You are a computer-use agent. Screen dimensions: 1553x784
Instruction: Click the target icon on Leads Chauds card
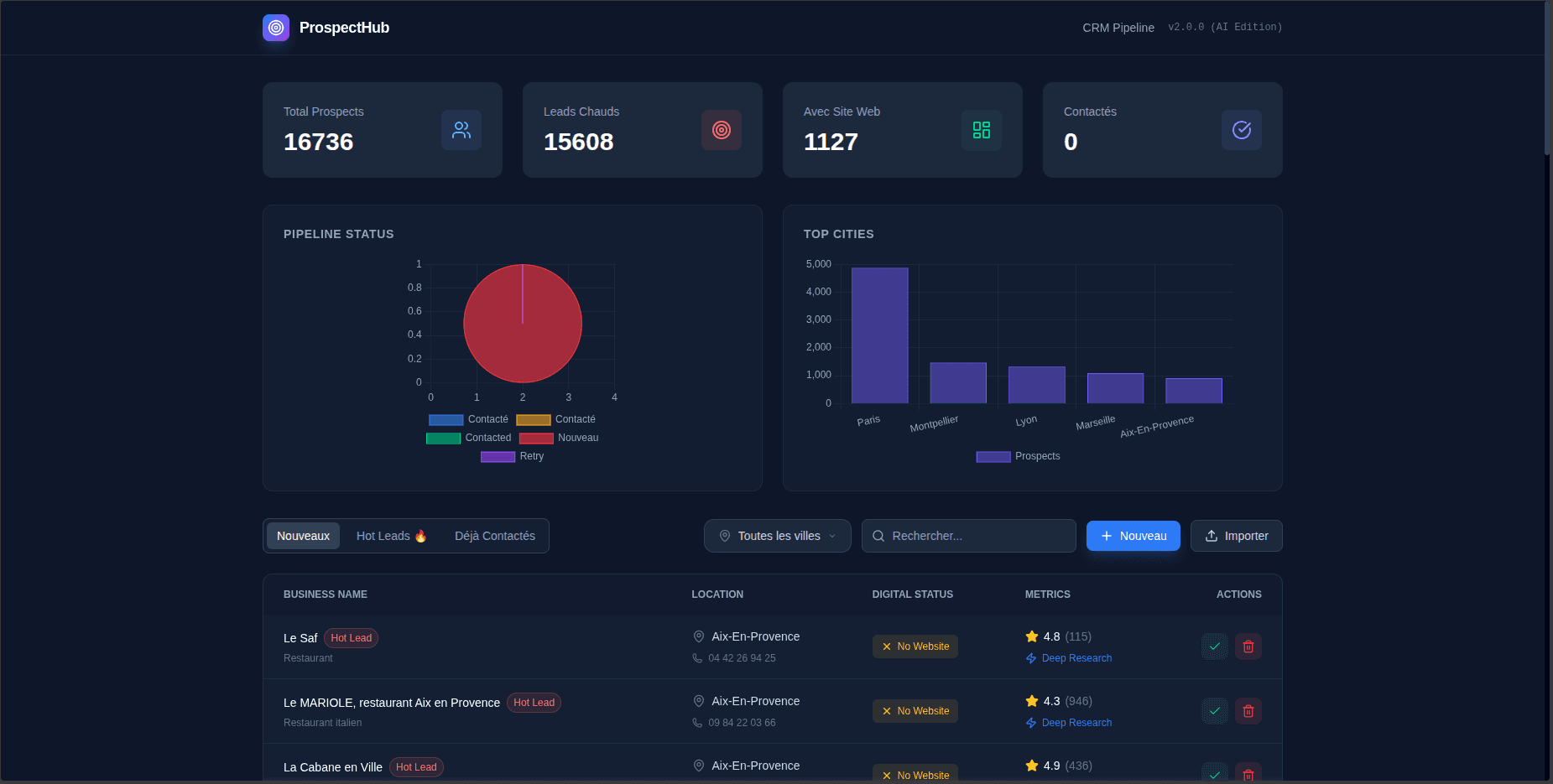pos(721,130)
